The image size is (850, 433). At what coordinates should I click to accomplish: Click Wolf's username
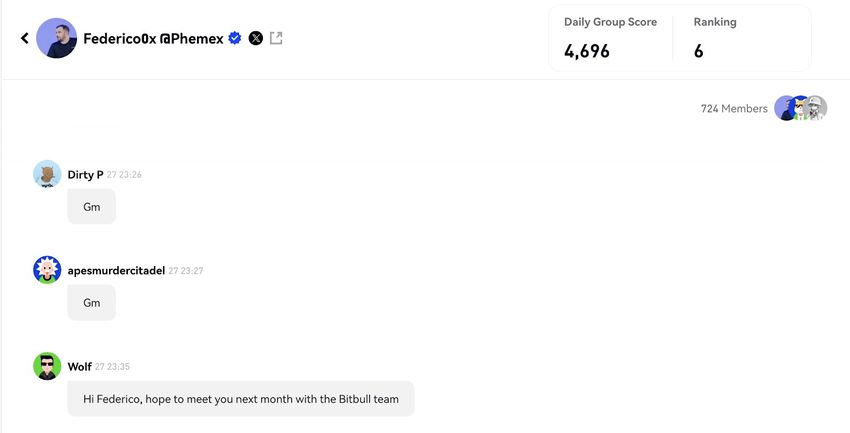click(79, 367)
